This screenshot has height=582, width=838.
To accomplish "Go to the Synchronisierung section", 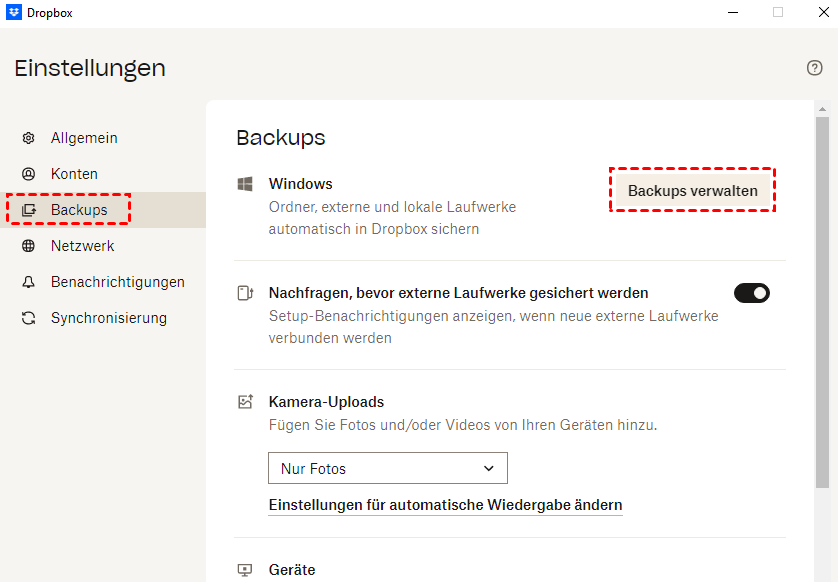I will point(108,318).
